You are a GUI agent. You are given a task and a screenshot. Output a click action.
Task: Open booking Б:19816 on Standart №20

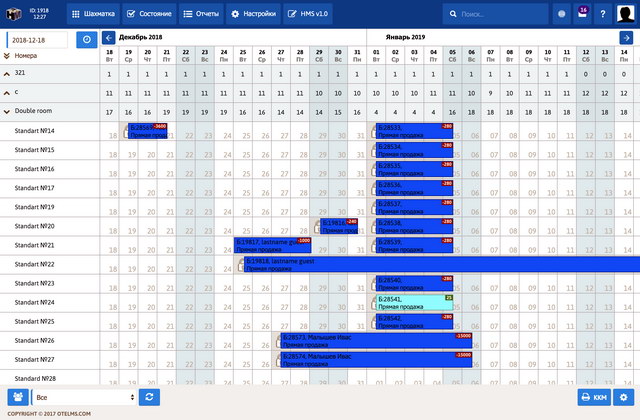coord(339,227)
